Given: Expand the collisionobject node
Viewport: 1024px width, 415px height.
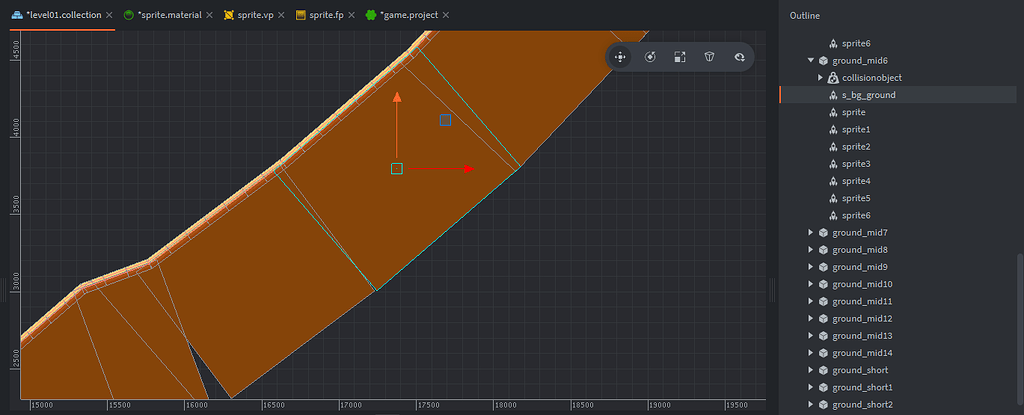Looking at the screenshot, I should (x=821, y=78).
